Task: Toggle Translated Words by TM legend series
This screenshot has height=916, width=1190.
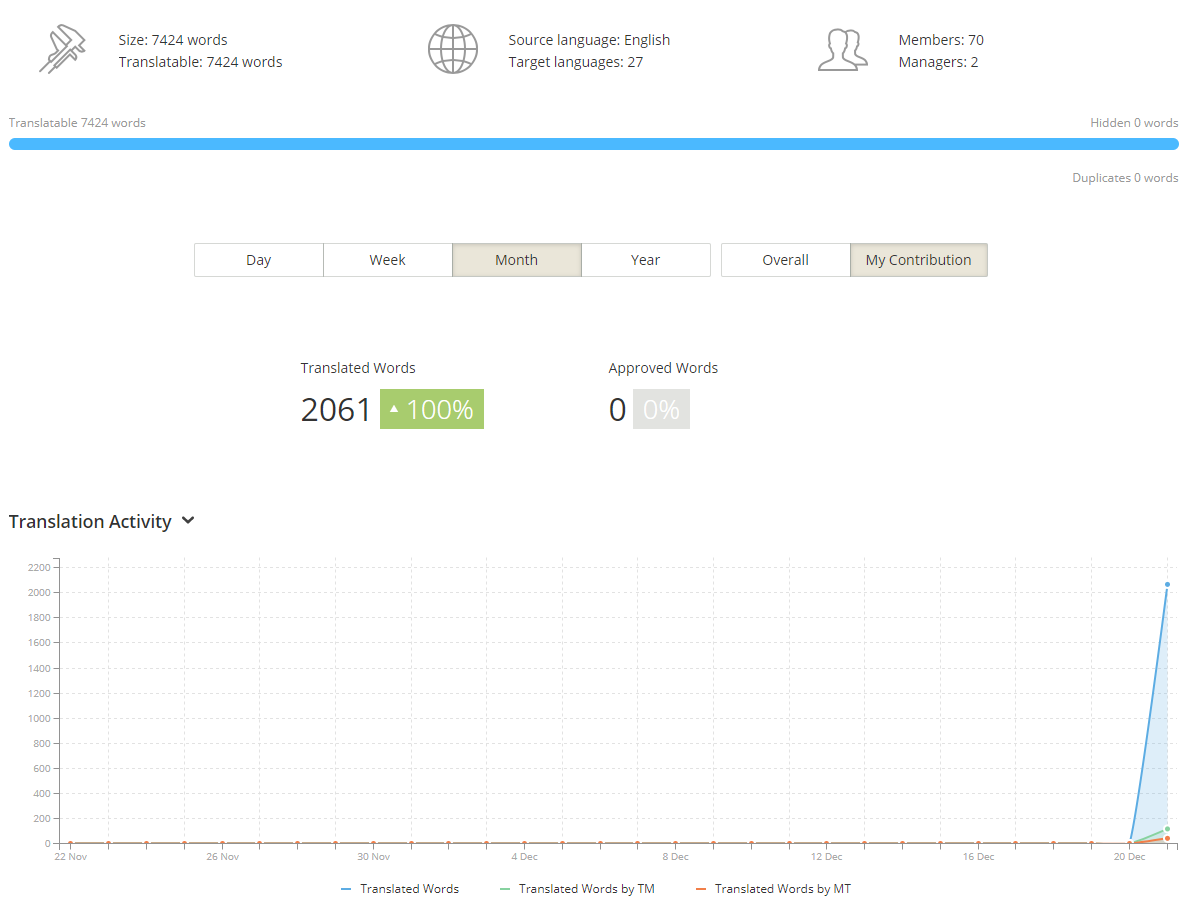Action: [578, 889]
